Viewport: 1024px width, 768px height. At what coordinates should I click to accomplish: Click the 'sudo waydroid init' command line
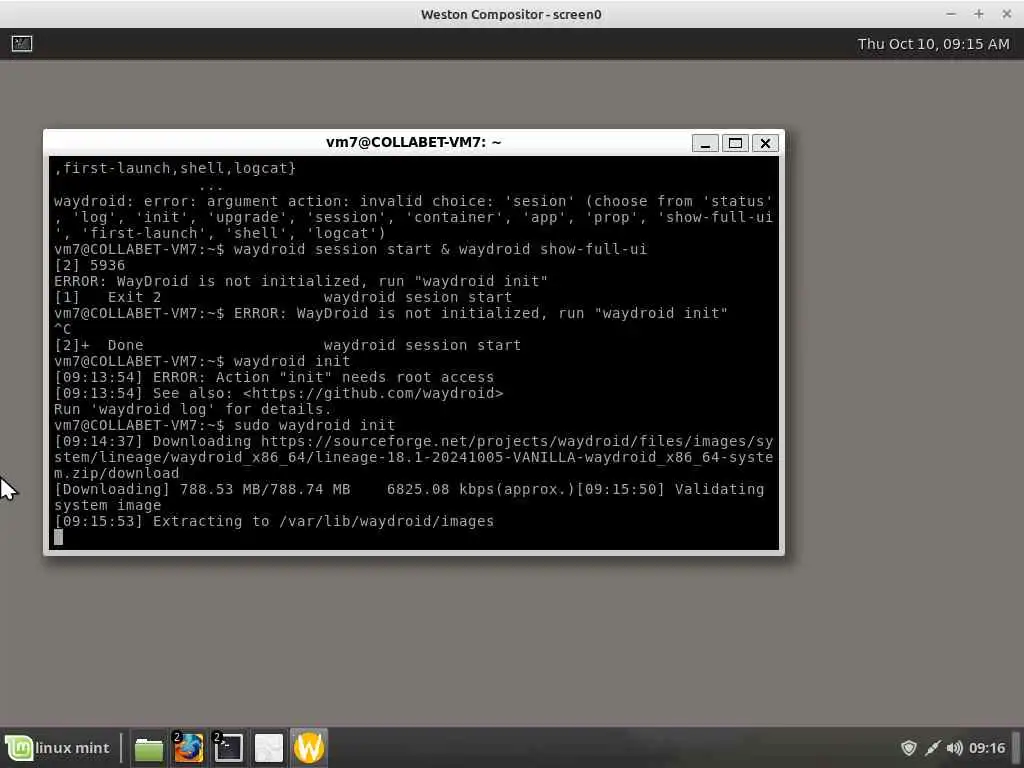click(x=314, y=425)
